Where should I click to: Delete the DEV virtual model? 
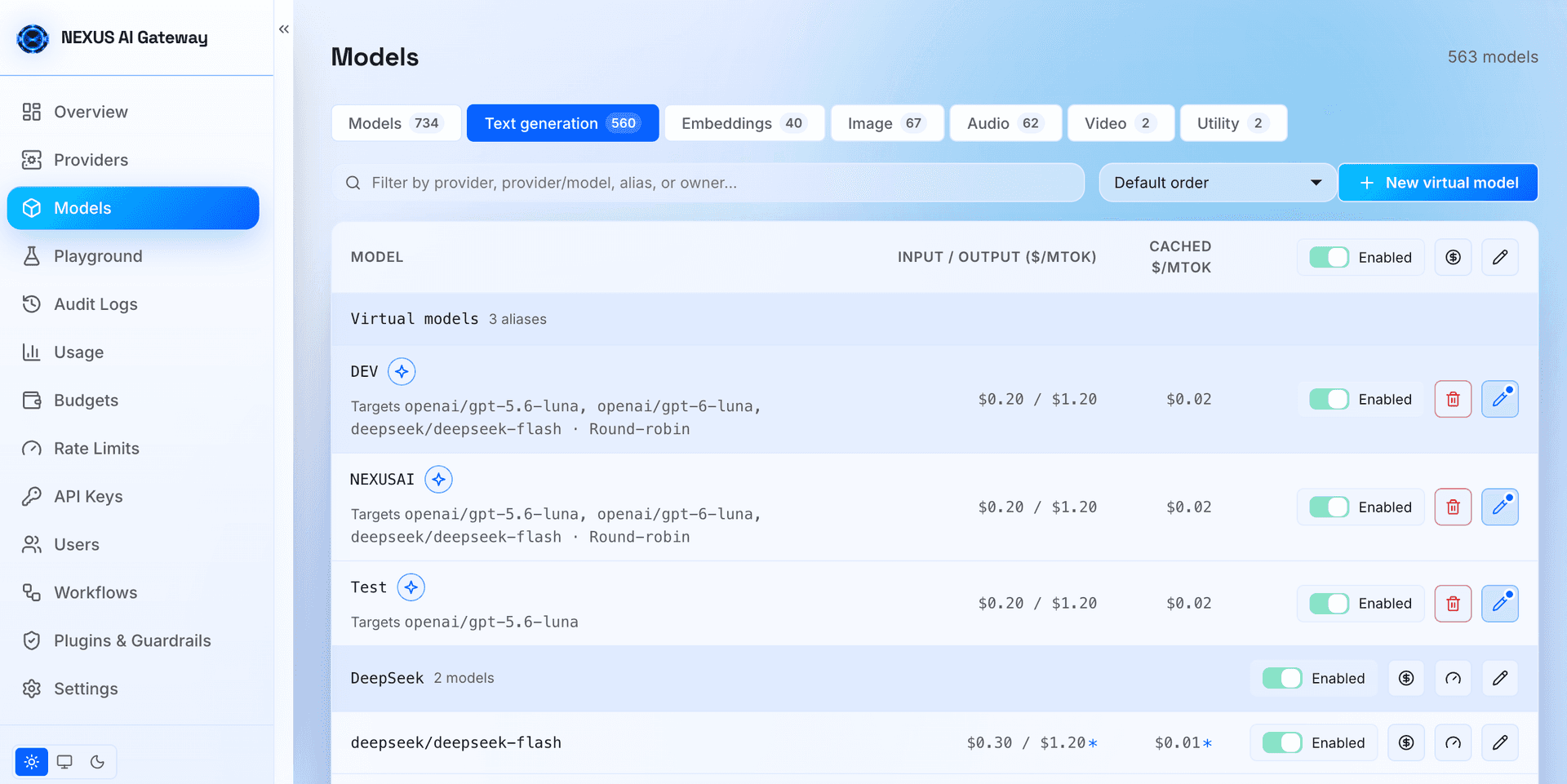[1453, 399]
